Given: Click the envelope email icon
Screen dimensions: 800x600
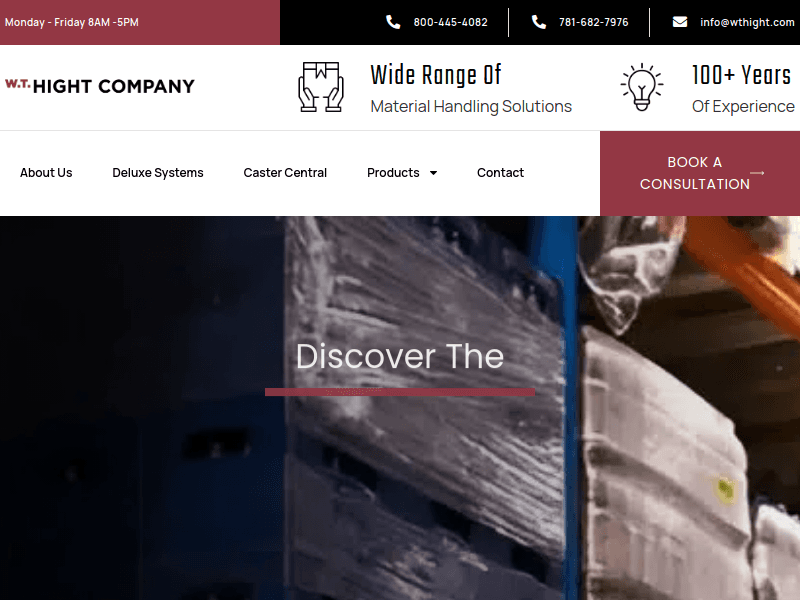Looking at the screenshot, I should point(680,22).
